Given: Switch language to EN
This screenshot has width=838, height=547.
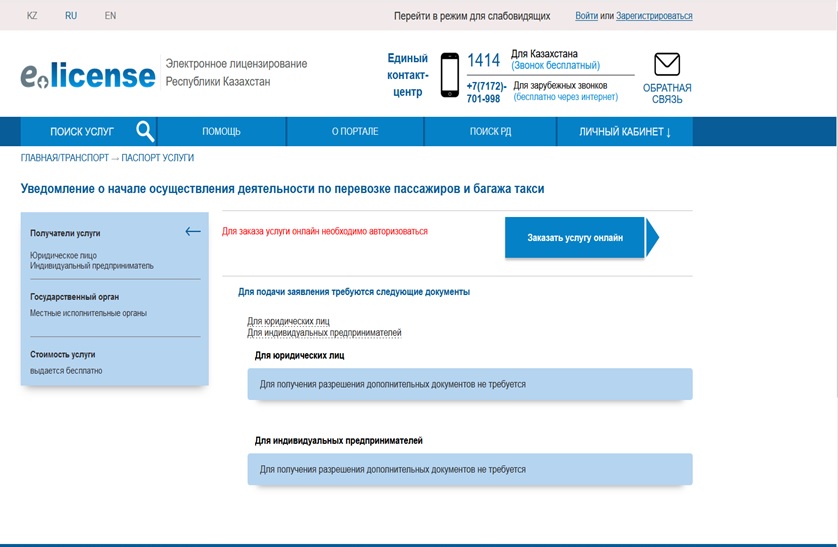Looking at the screenshot, I should click(110, 15).
